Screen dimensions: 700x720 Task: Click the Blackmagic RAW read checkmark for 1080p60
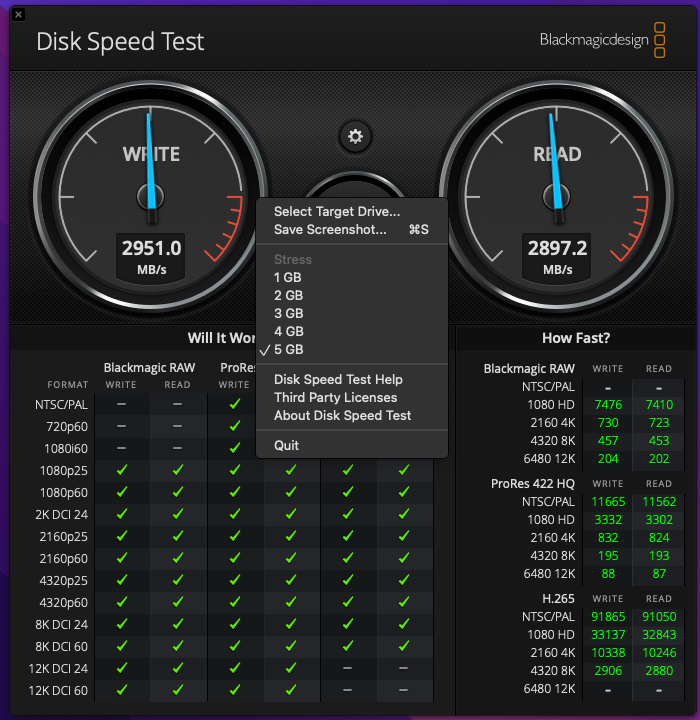click(x=178, y=492)
